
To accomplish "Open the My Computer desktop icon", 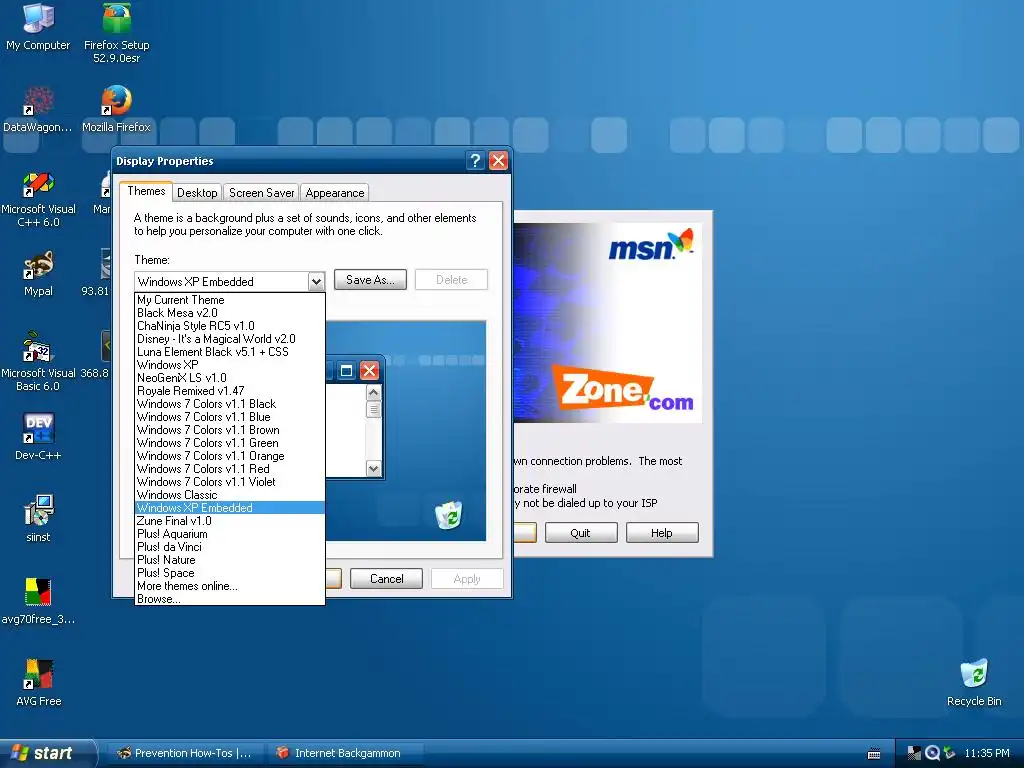I will 38,27.
